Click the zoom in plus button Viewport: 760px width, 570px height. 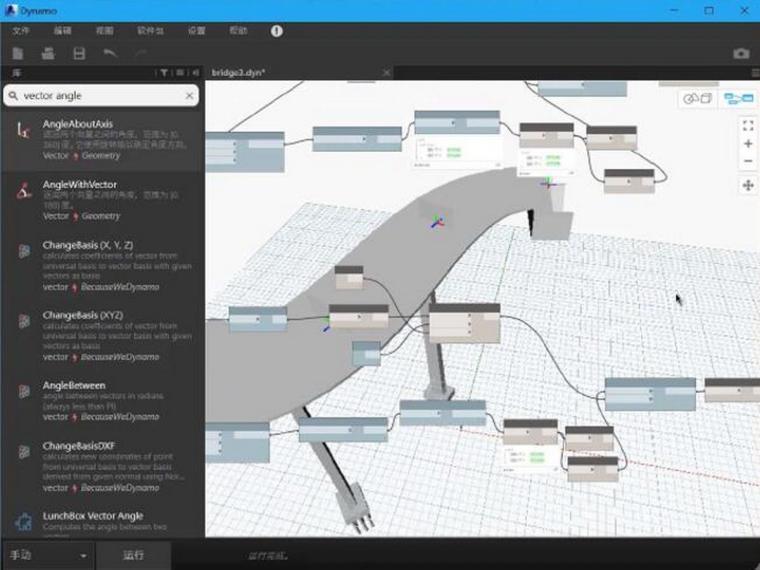coord(747,144)
